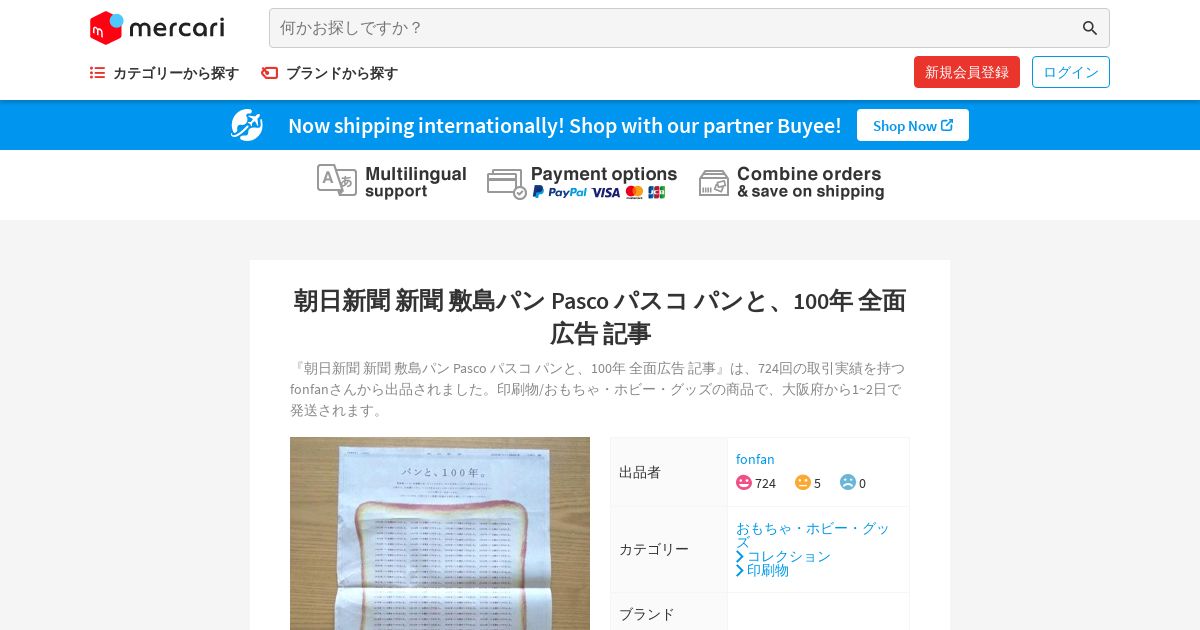Click the newspaper product photo
Image resolution: width=1200 pixels, height=630 pixels.
click(440, 533)
